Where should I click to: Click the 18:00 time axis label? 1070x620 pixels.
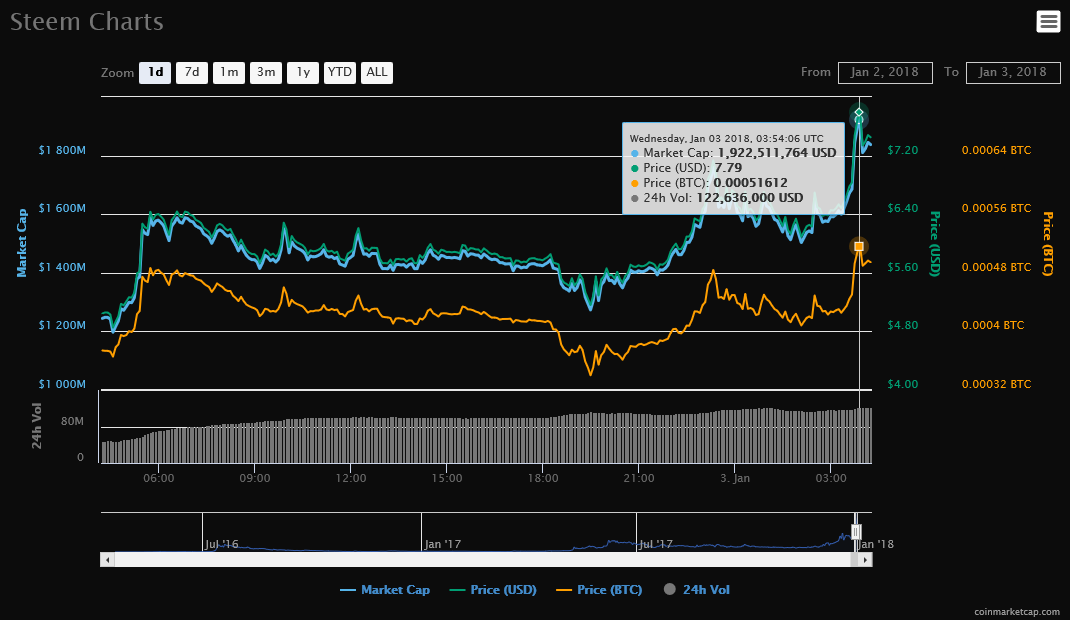(x=543, y=478)
